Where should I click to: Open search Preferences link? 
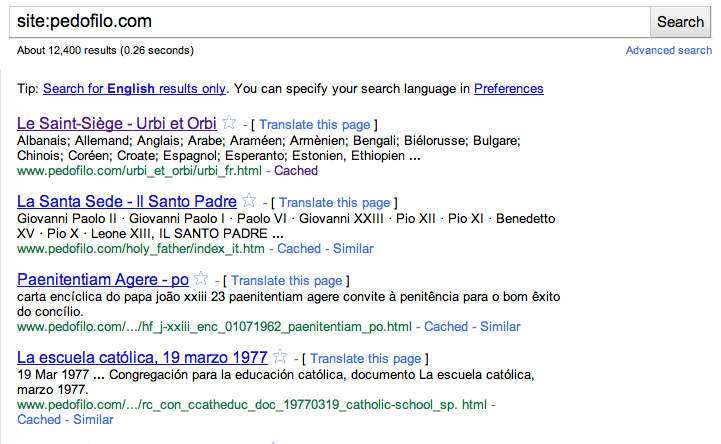tap(508, 89)
